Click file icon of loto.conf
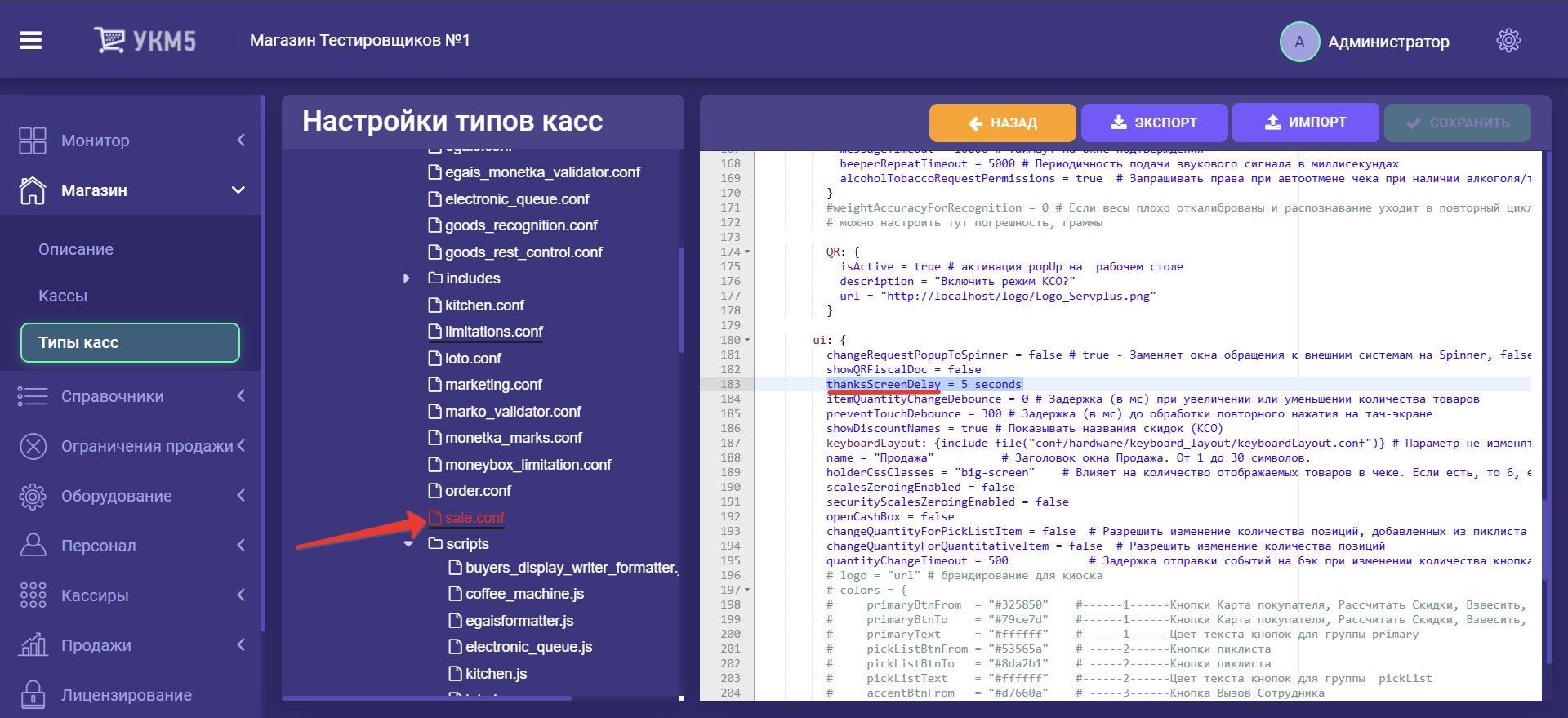 [435, 359]
